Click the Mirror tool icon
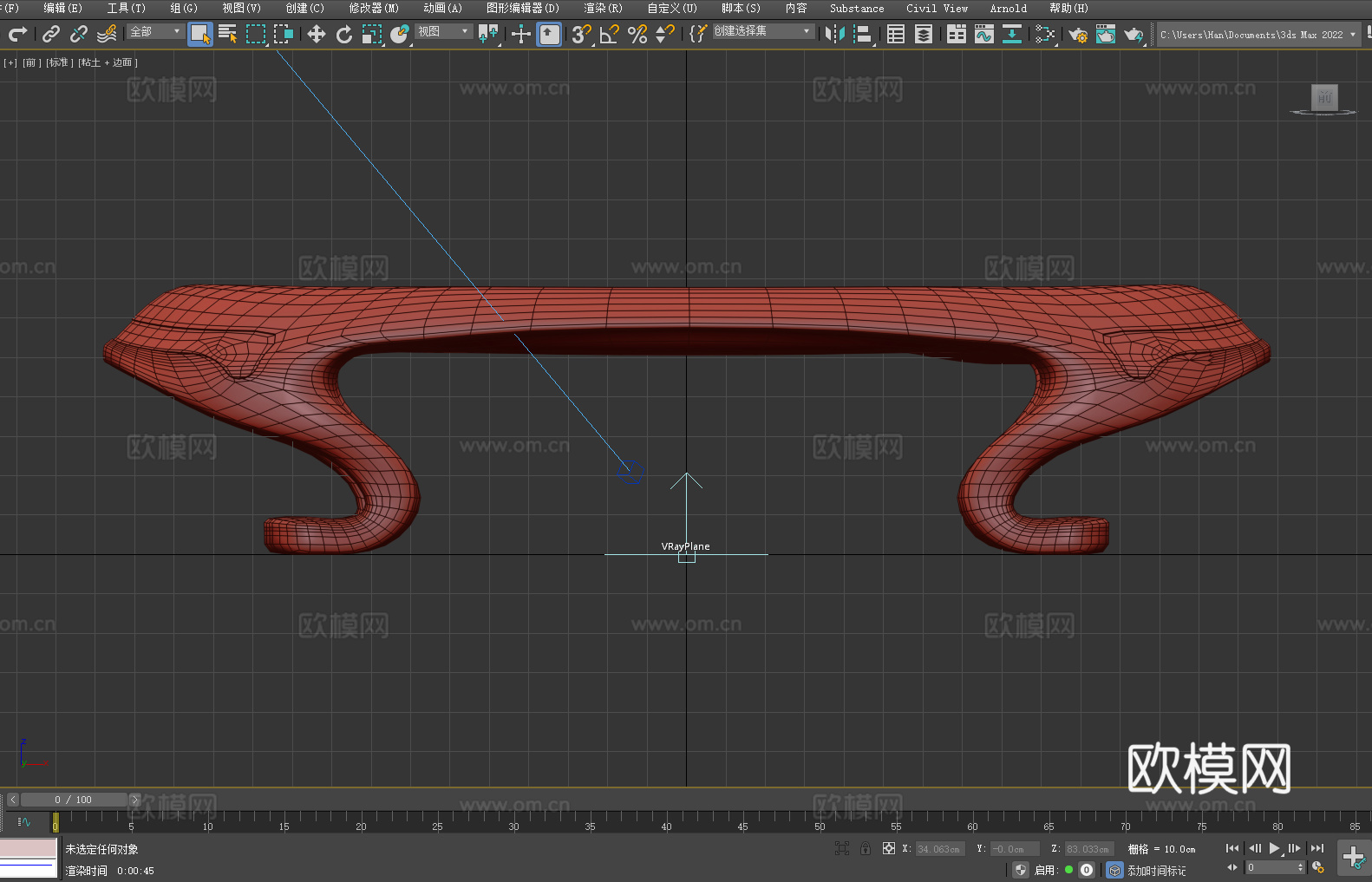This screenshot has height=882, width=1372. 835,34
